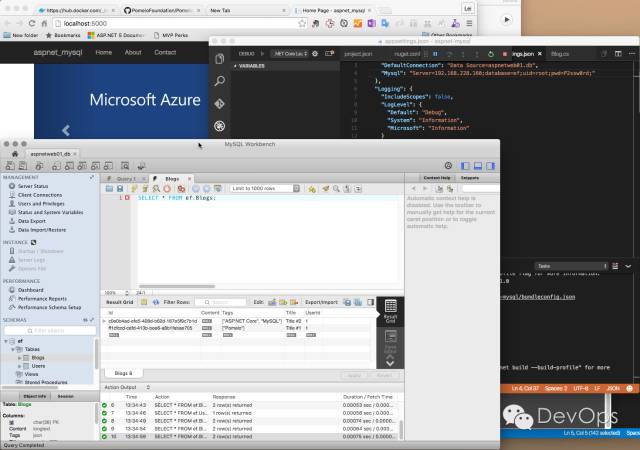Image resolution: width=640 pixels, height=450 pixels.
Task: Open the Explorer icon in VS Code activity bar
Action: 220,58
